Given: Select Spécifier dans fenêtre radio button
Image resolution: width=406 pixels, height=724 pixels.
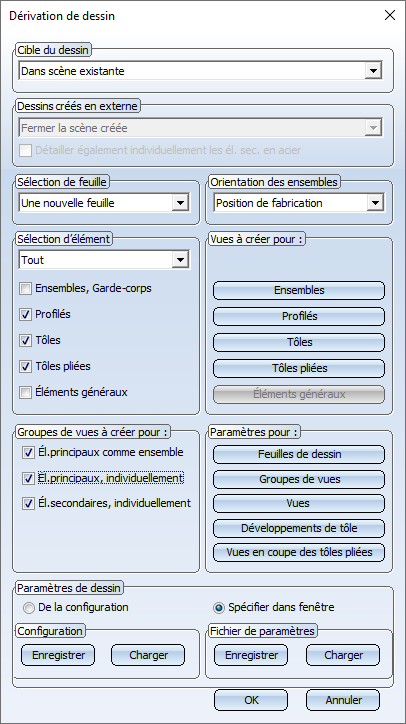Looking at the screenshot, I should (219, 608).
